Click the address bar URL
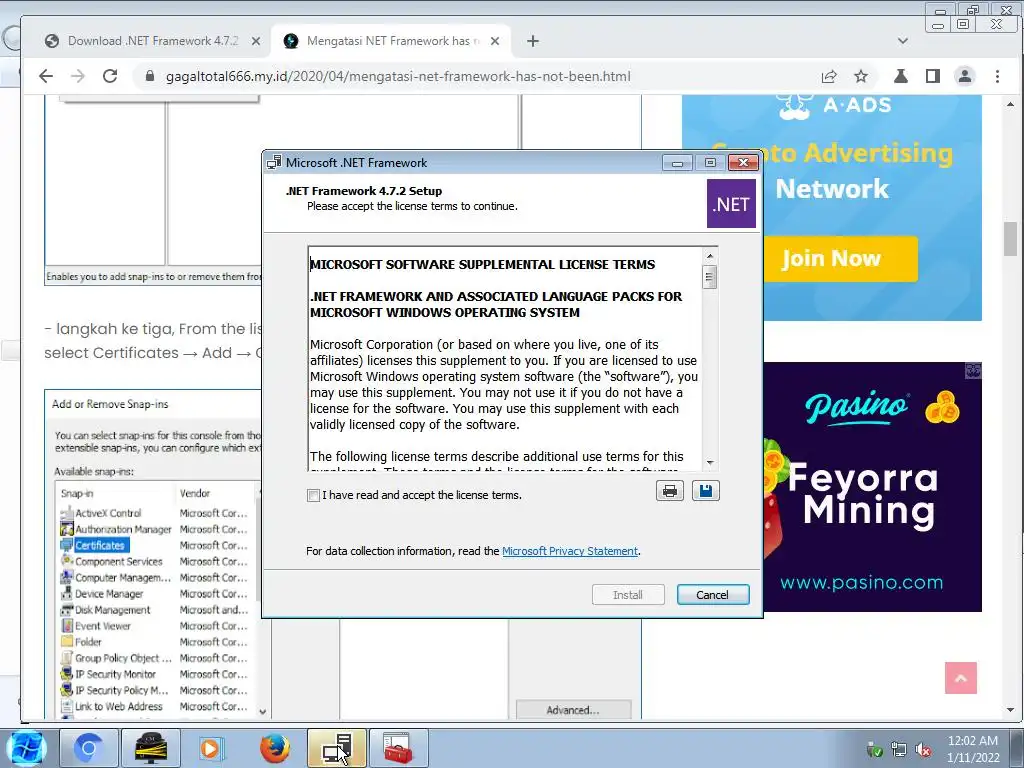1024x768 pixels. 398,76
